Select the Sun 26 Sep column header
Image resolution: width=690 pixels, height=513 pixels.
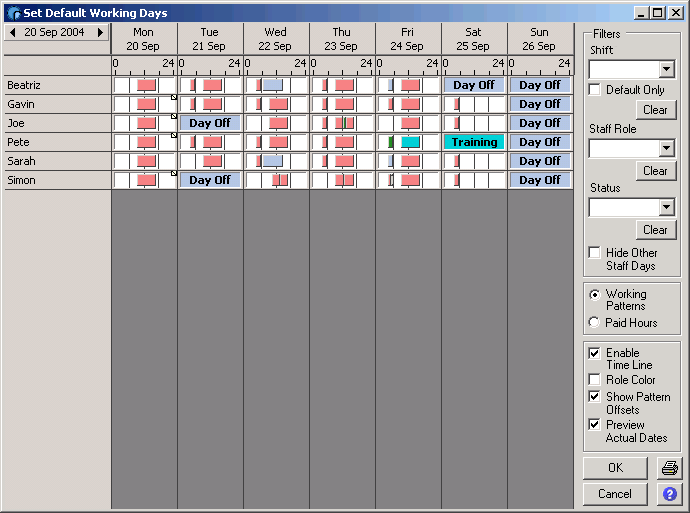[x=540, y=39]
